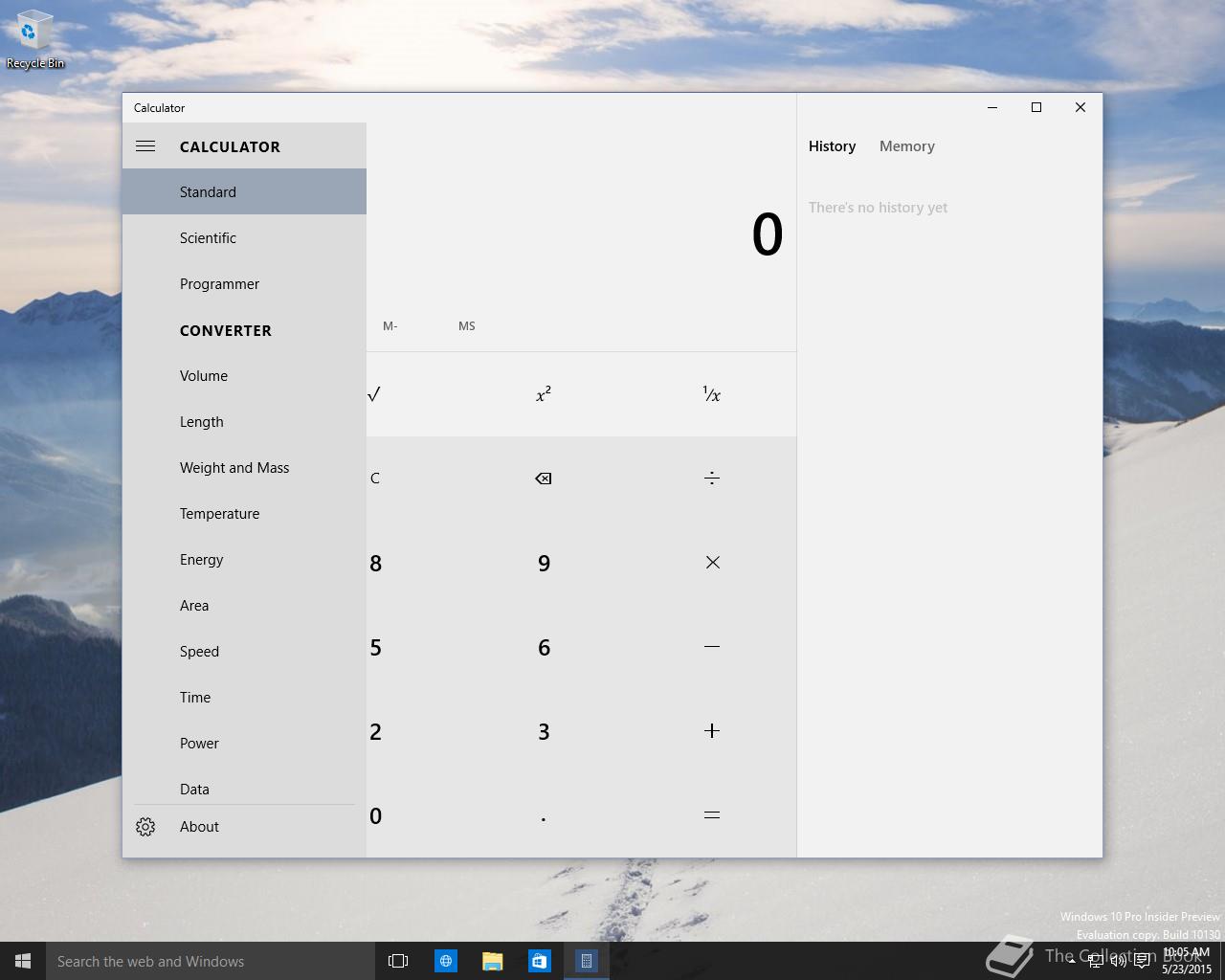Screen dimensions: 1225x980
Task: Open the Speed converter
Action: pos(244,651)
